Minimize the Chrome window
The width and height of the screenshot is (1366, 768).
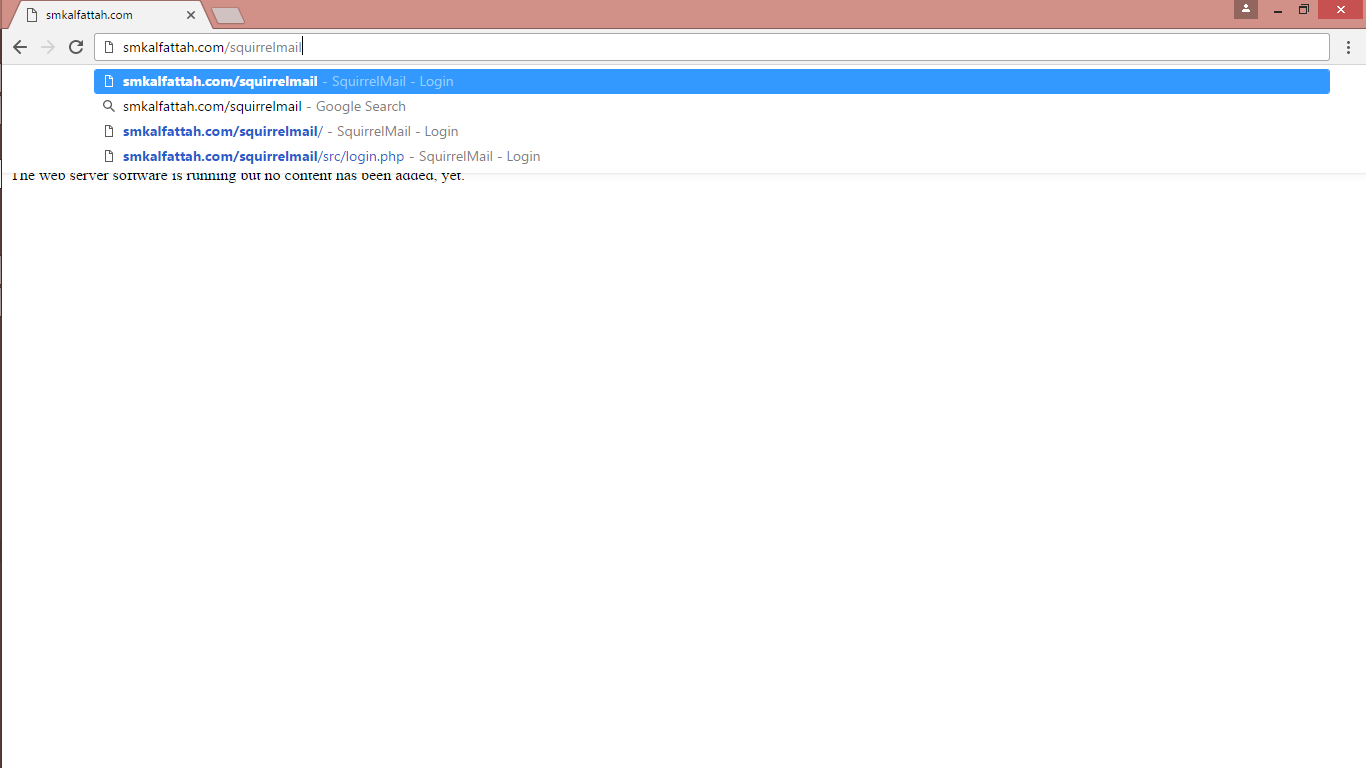click(x=1278, y=9)
